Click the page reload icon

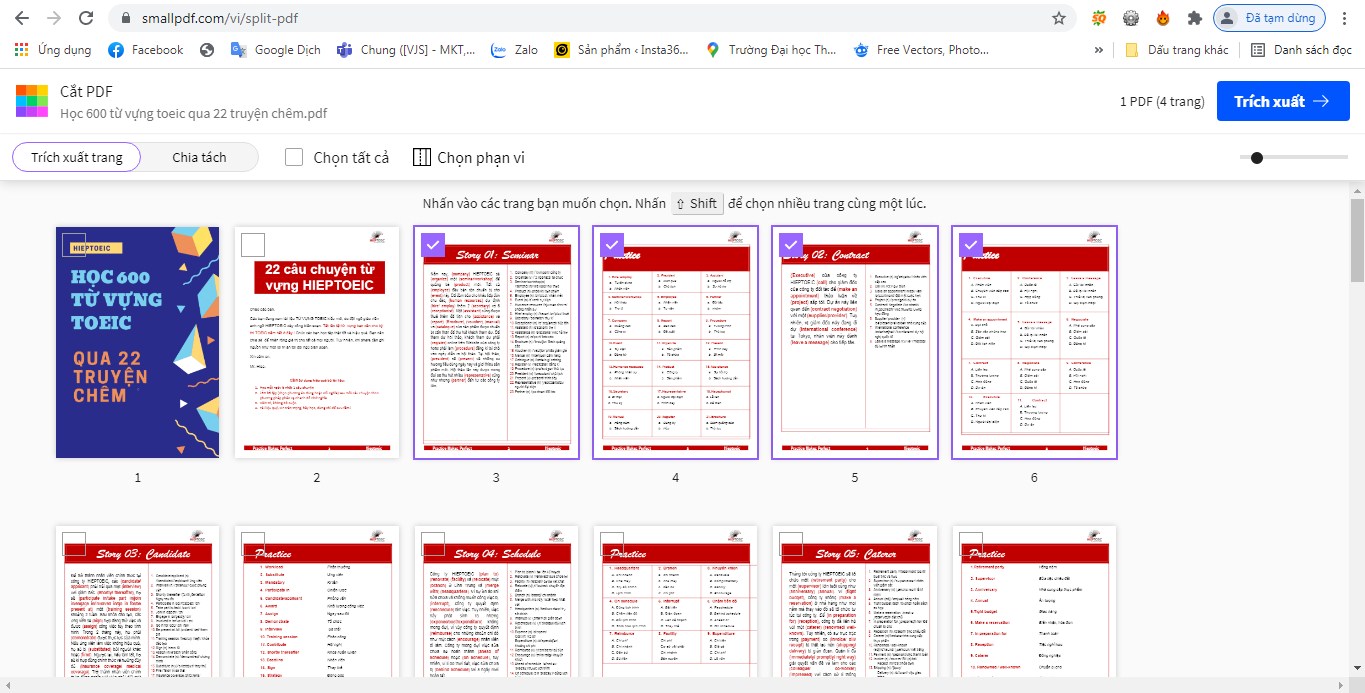click(88, 17)
